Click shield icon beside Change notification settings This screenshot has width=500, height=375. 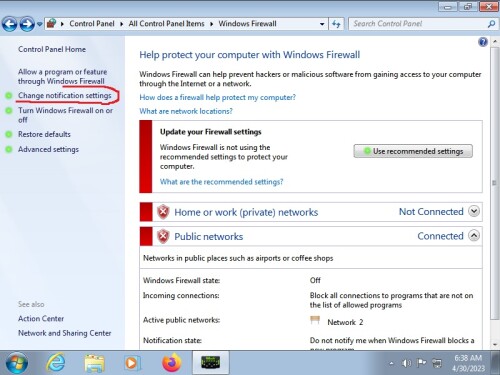point(9,96)
